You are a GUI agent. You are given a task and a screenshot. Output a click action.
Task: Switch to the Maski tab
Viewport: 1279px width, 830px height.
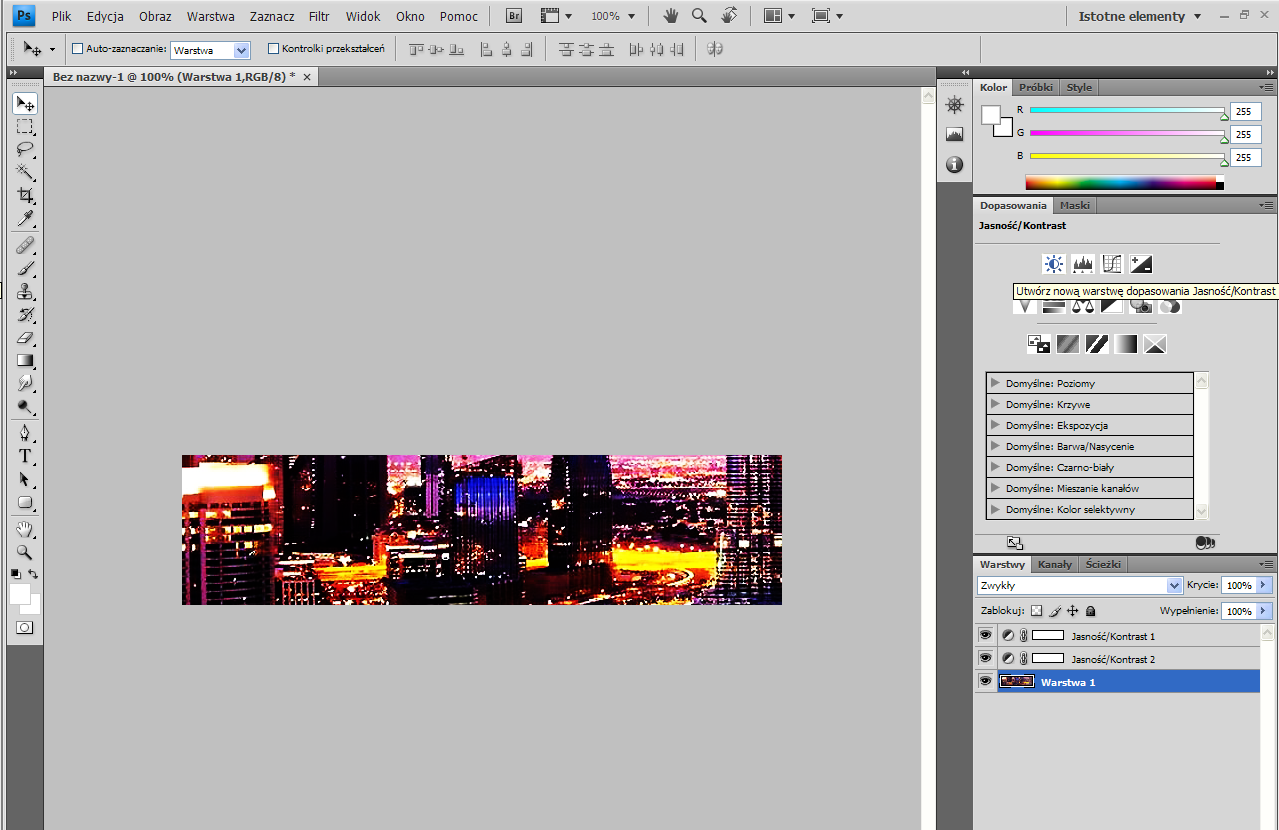[1075, 205]
